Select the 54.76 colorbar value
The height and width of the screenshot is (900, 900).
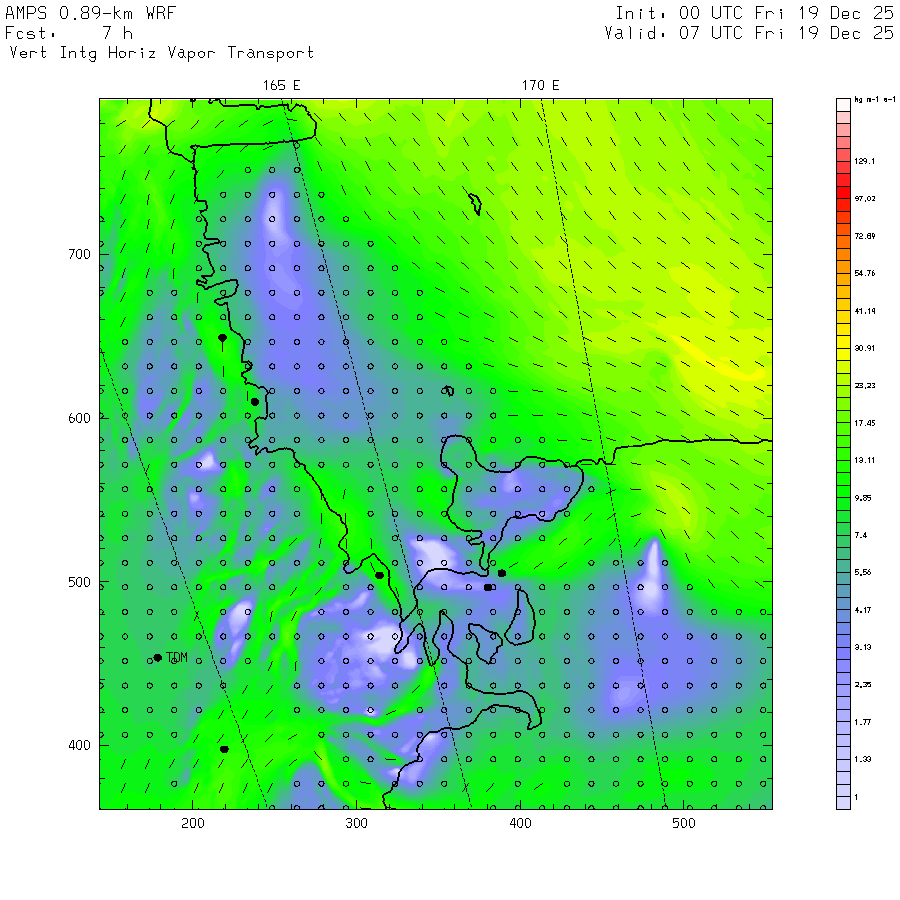point(864,273)
